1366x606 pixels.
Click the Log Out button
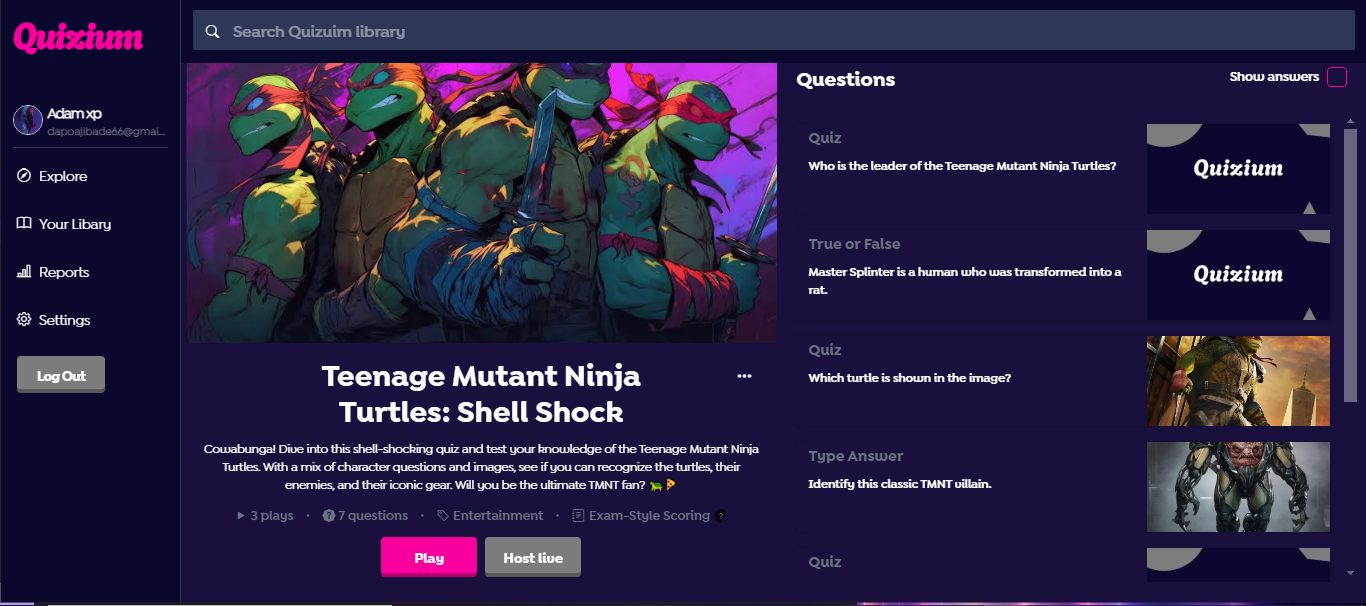[x=61, y=375]
